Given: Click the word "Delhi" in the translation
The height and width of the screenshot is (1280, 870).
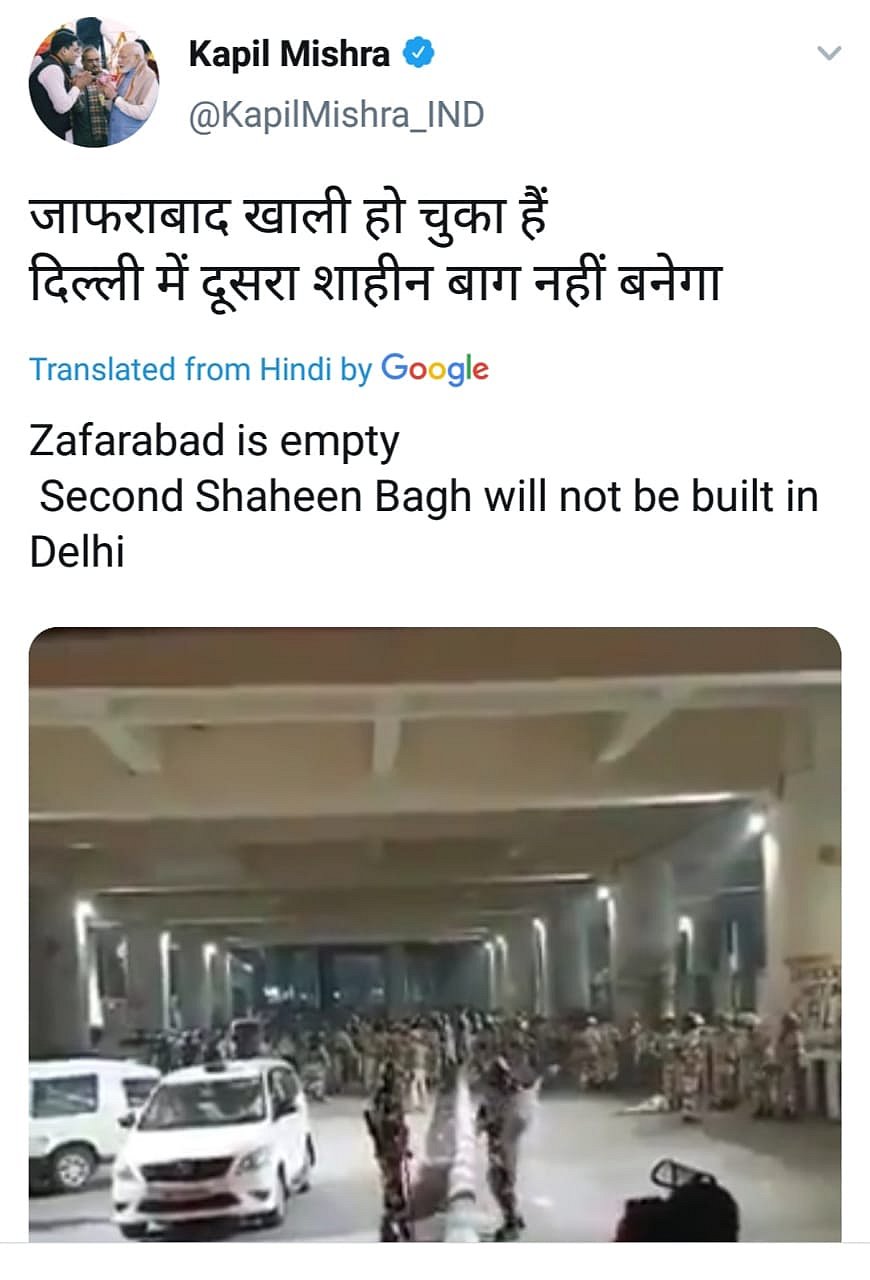Looking at the screenshot, I should pyautogui.click(x=77, y=552).
